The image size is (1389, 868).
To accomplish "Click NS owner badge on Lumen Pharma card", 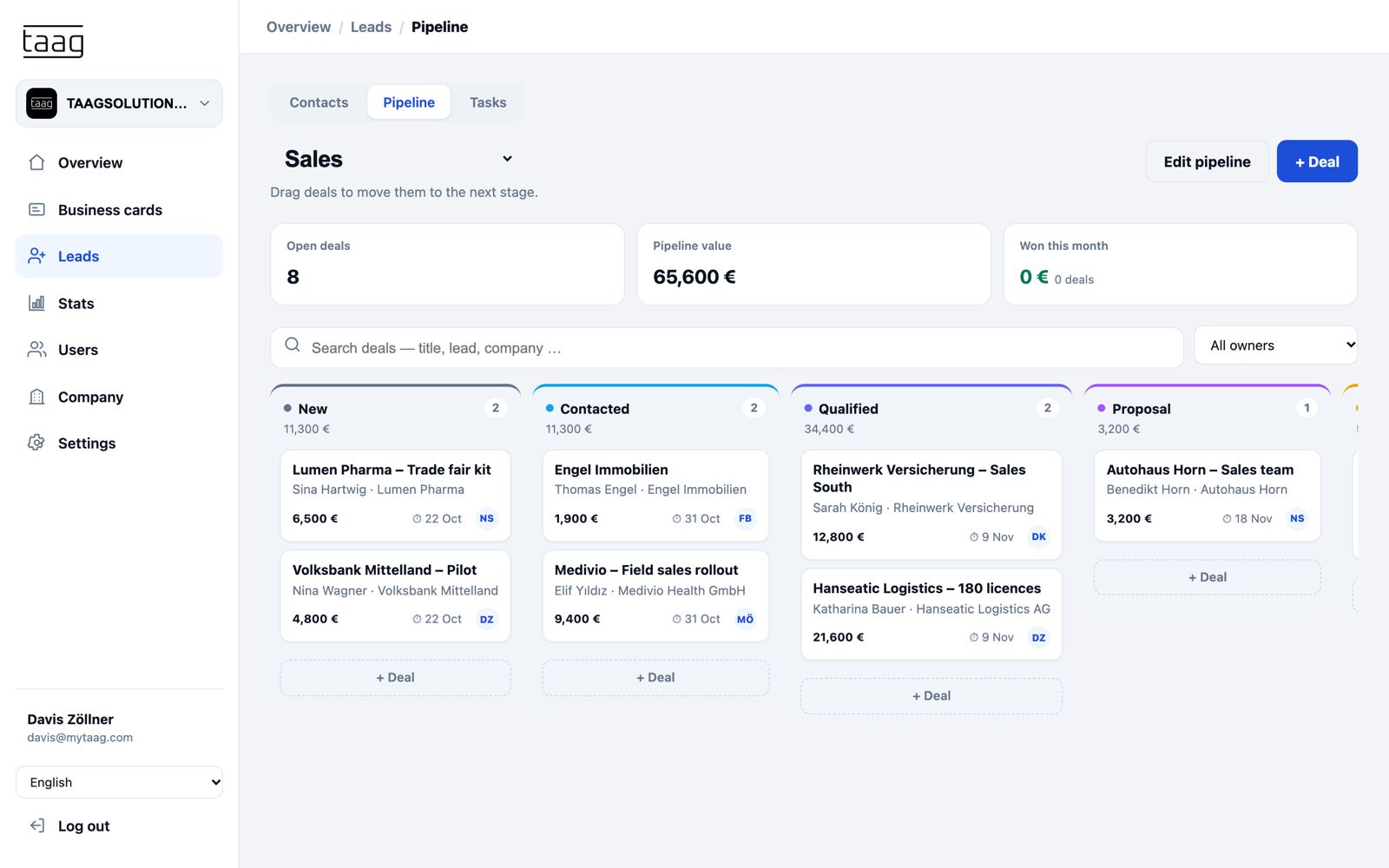I will pos(487,518).
